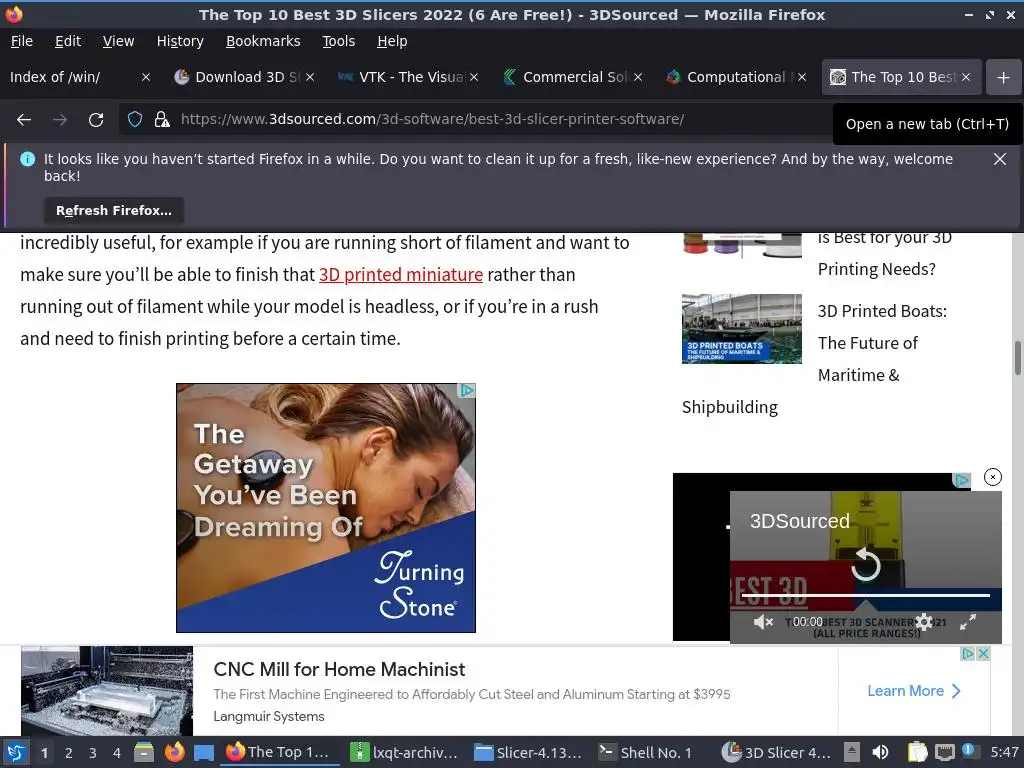Screen dimensions: 1024x768
Task: Show site security padlock information
Action: coord(162,120)
